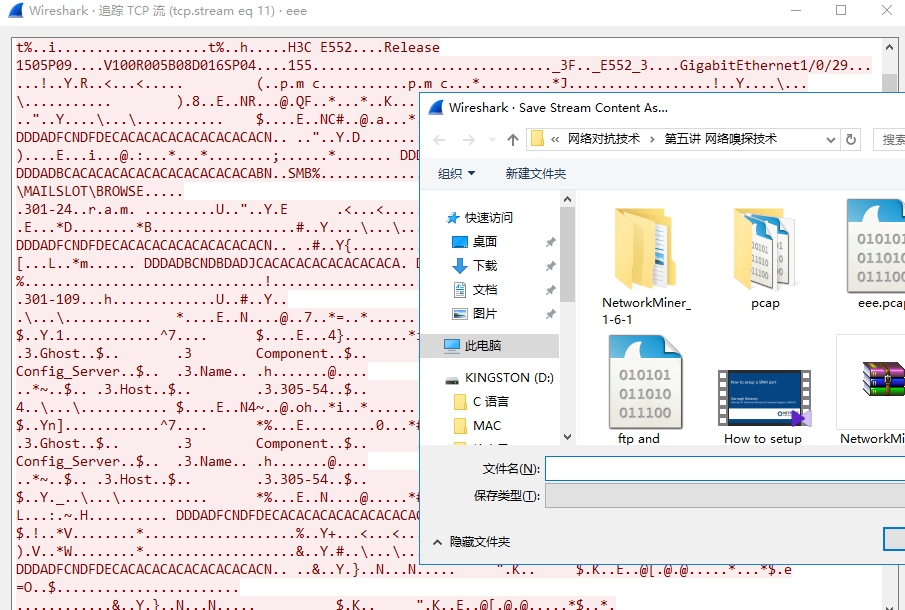905x610 pixels.
Task: Click the H3C E552 text in stream
Action: point(320,47)
